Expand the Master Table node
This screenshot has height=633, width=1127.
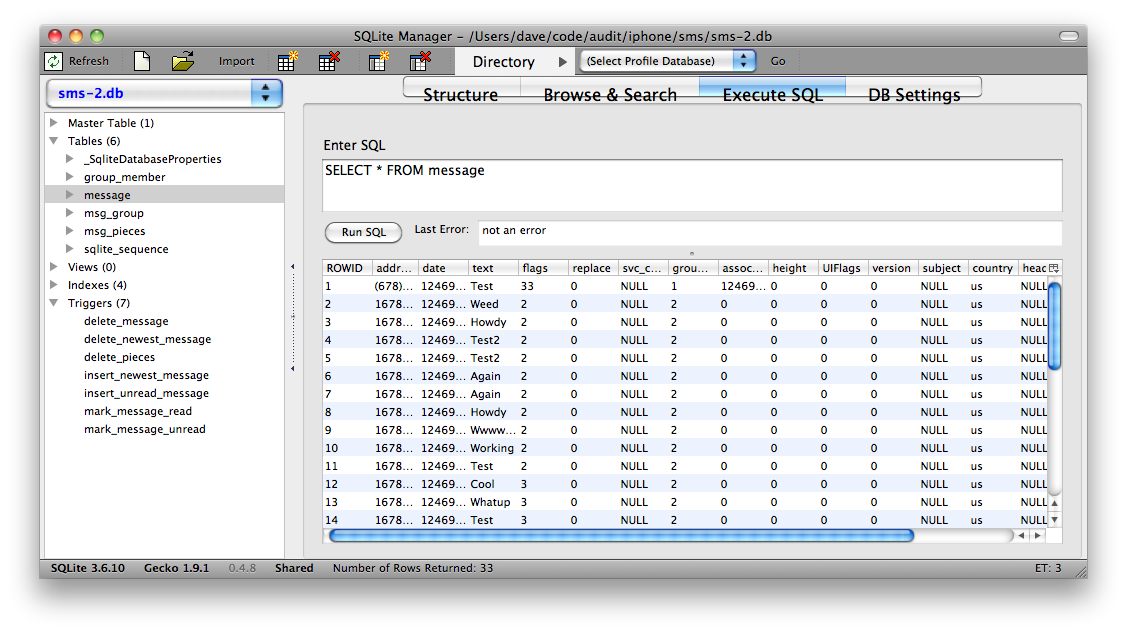[x=54, y=123]
